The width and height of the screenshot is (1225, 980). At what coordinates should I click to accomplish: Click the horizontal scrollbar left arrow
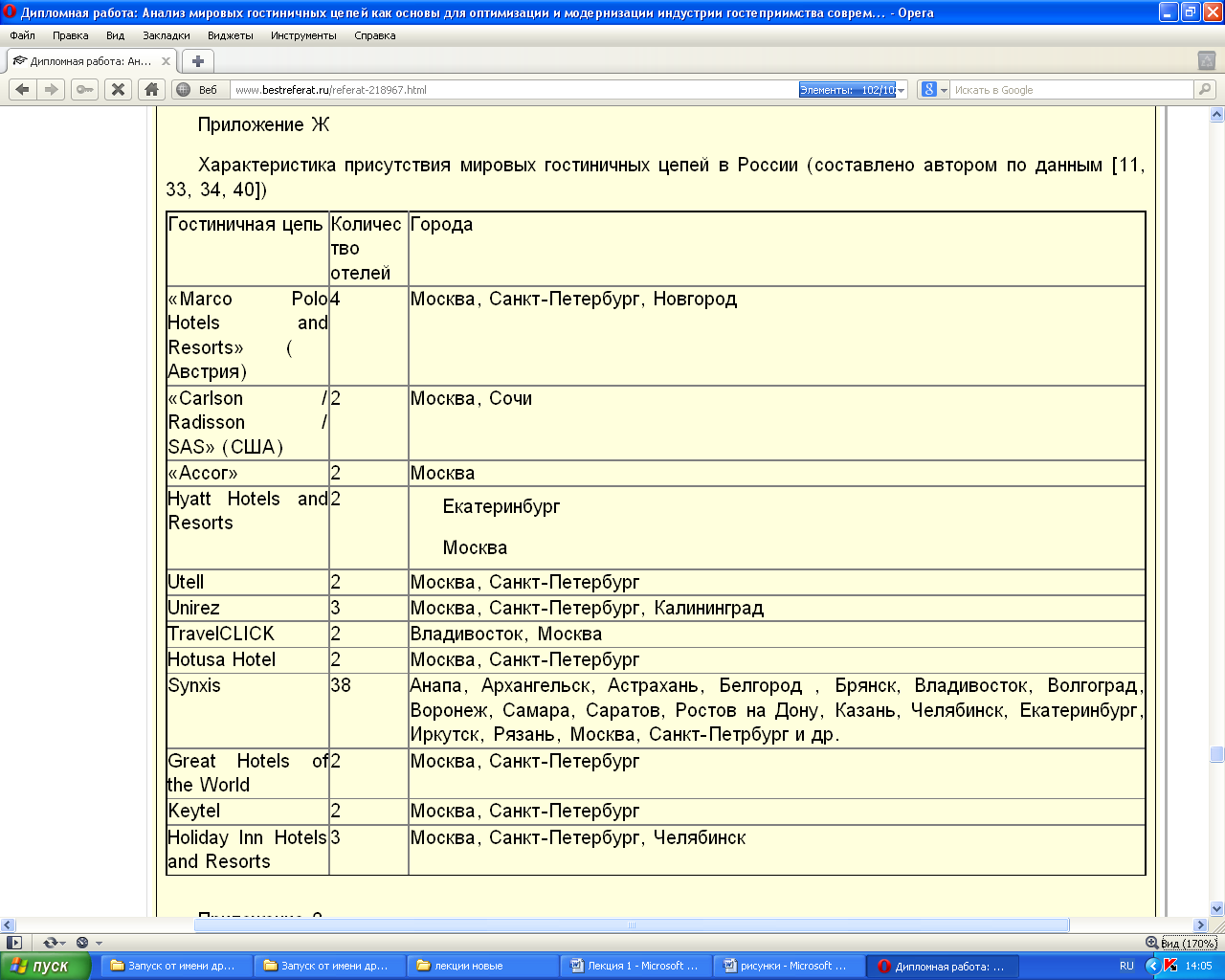pyautogui.click(x=8, y=924)
